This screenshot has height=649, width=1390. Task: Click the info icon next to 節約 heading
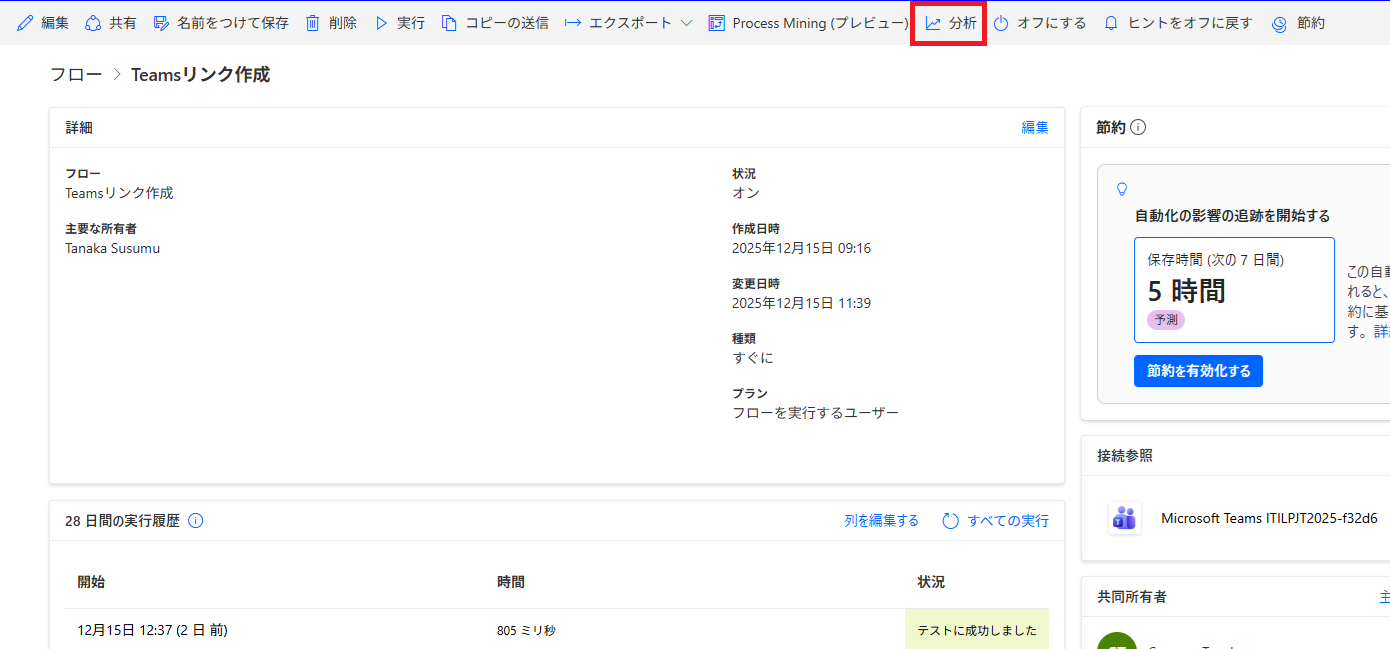click(x=1138, y=127)
